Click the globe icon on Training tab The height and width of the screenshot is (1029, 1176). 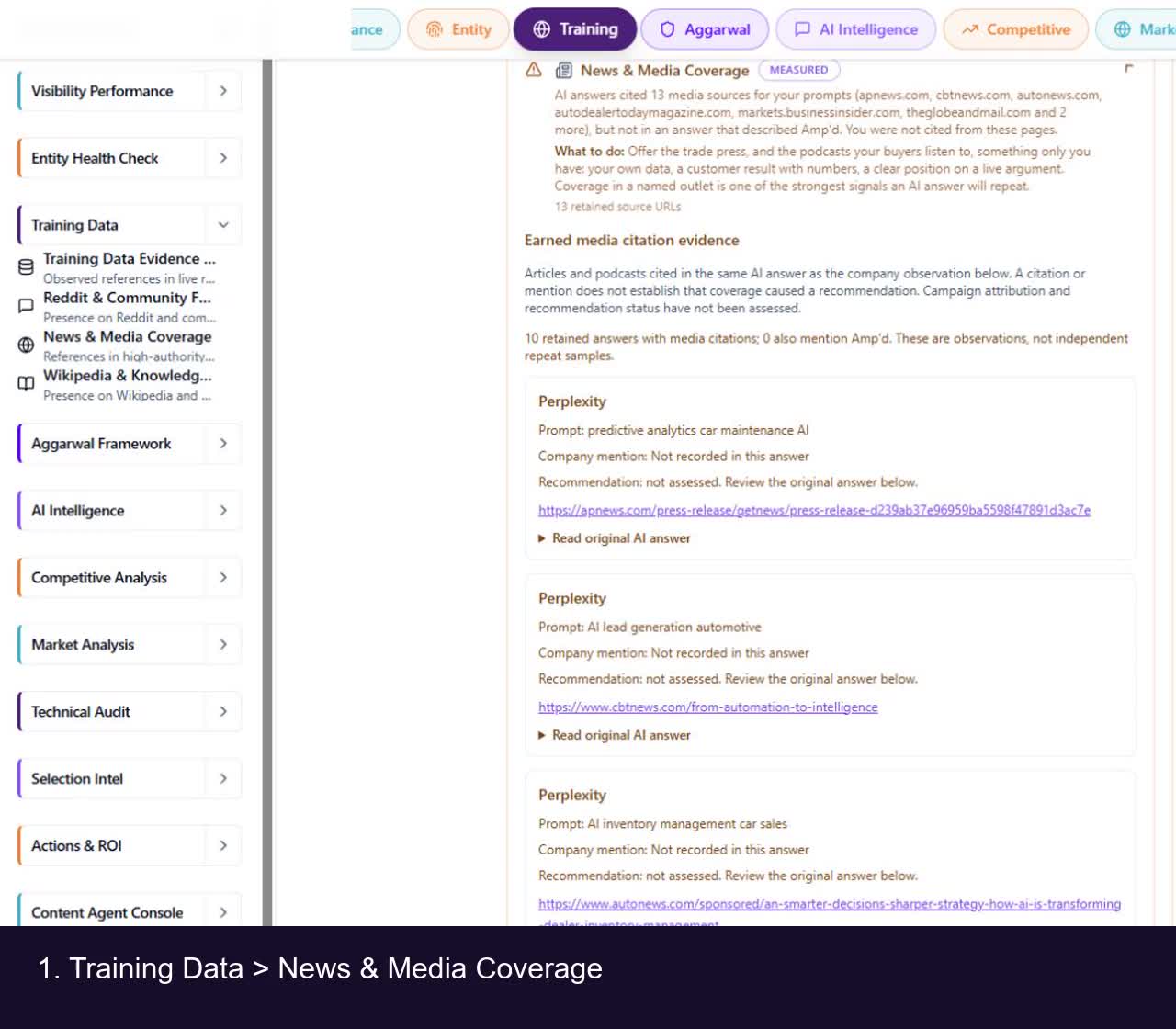point(542,29)
